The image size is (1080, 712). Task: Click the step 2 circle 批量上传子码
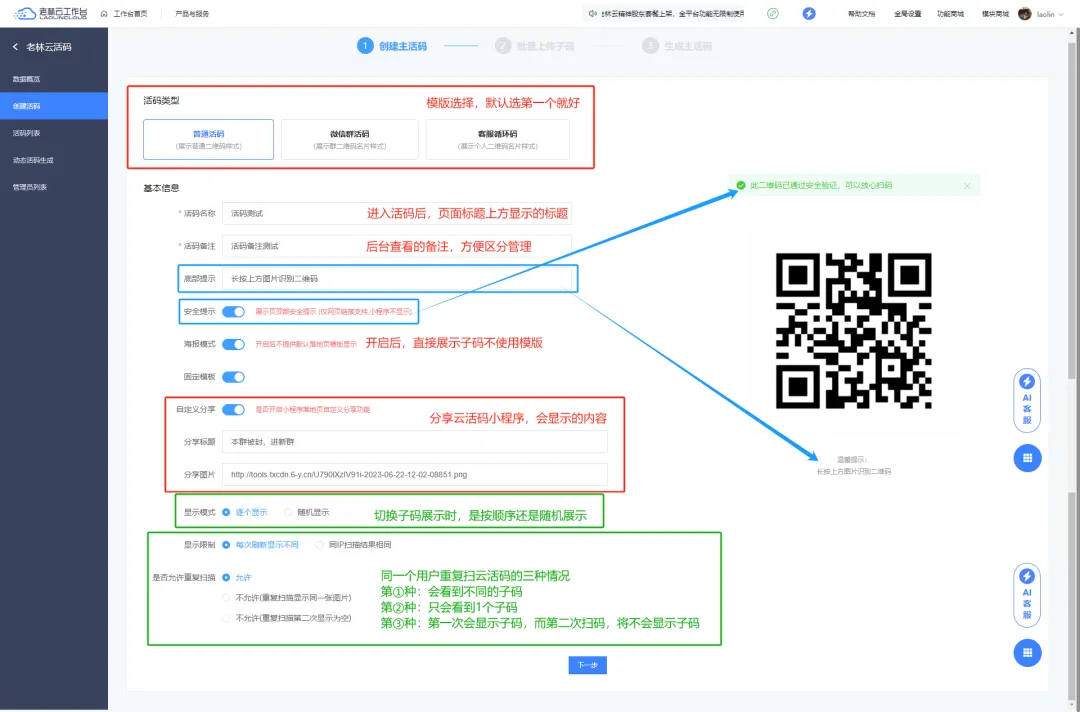[x=503, y=46]
